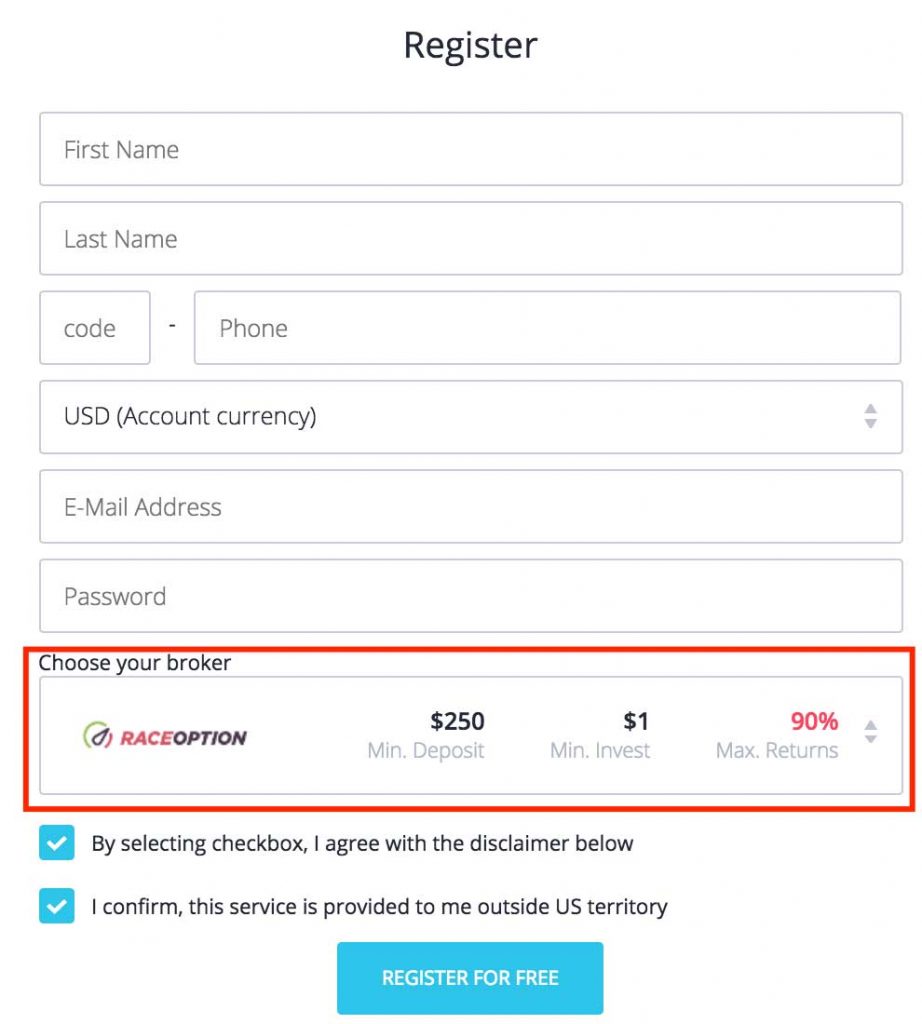Click the 90% Max. Returns value
922x1024 pixels.
[x=814, y=721]
